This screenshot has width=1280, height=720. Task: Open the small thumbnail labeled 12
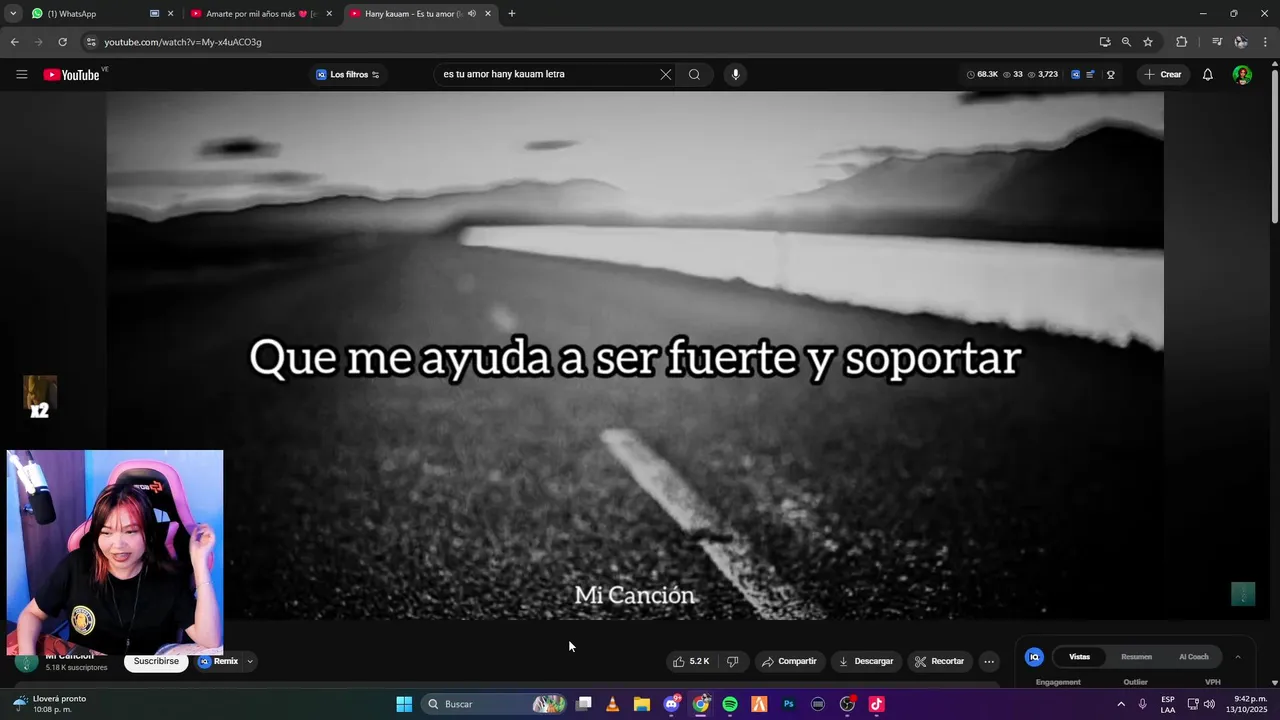40,396
